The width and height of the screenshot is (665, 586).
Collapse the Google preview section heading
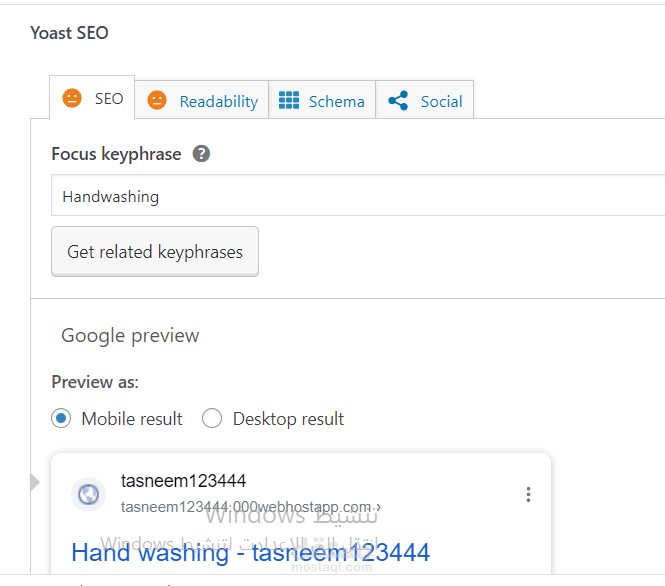130,336
